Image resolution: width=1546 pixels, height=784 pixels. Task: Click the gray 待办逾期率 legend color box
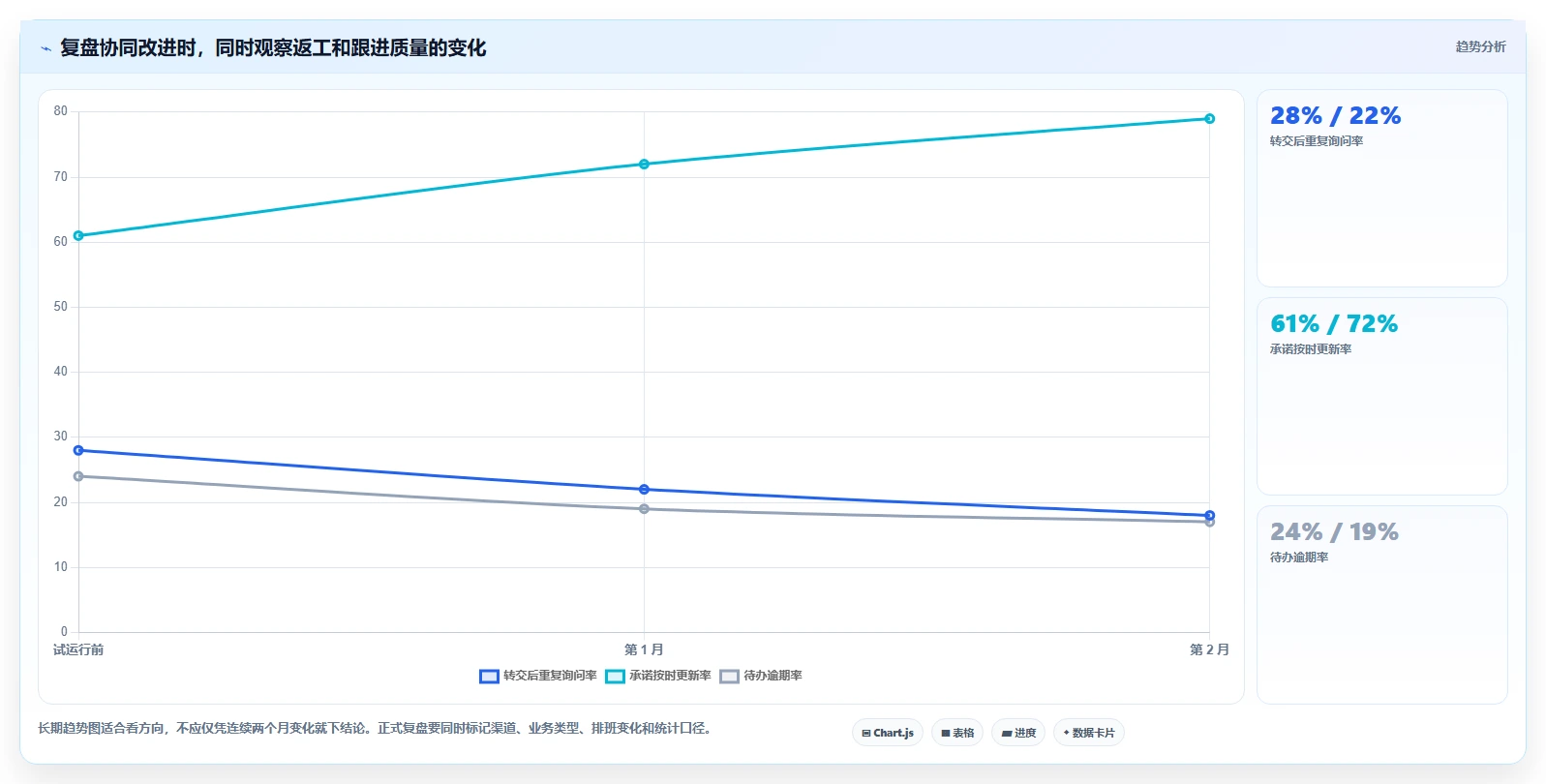[729, 677]
